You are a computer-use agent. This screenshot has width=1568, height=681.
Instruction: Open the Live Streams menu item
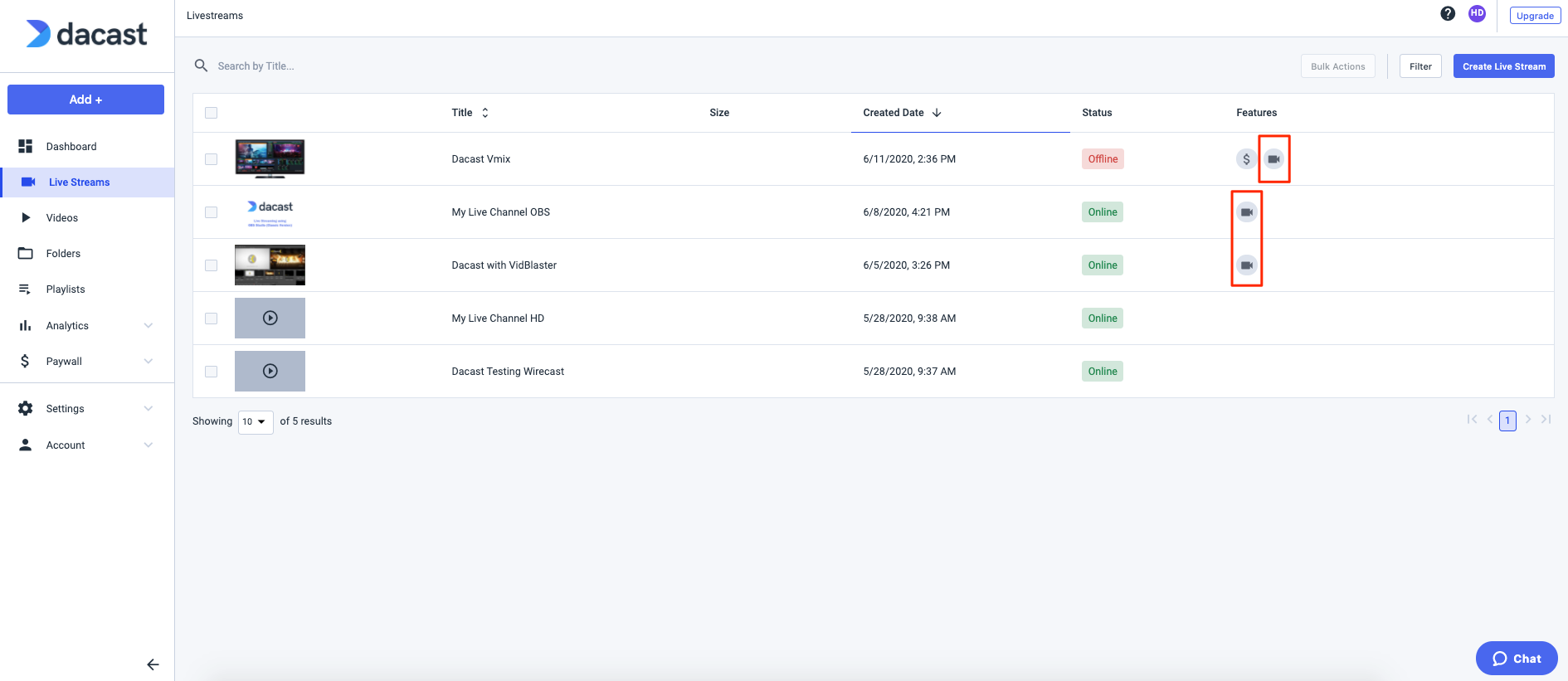[x=87, y=182]
